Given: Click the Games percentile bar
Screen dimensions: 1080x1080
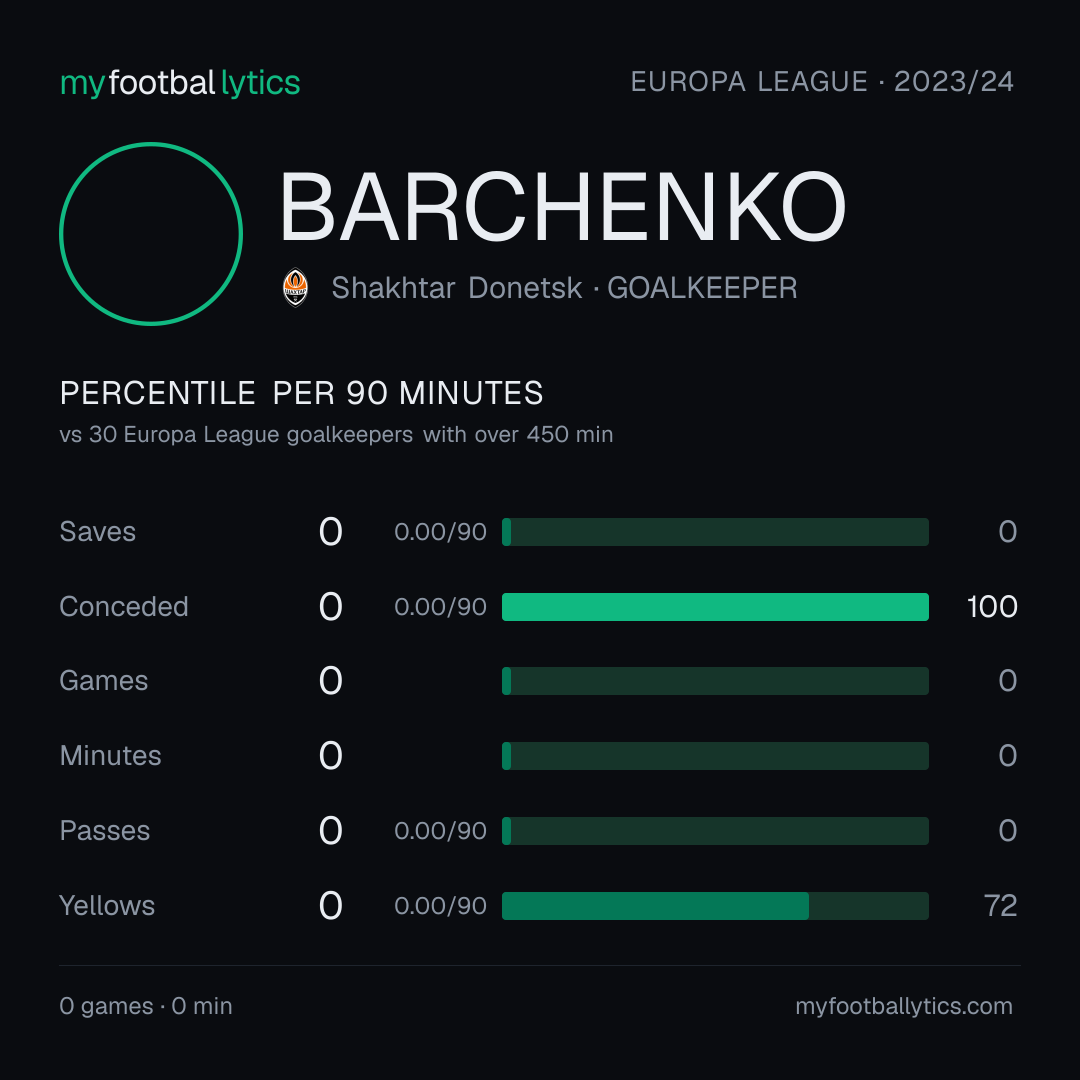Looking at the screenshot, I should click(715, 681).
